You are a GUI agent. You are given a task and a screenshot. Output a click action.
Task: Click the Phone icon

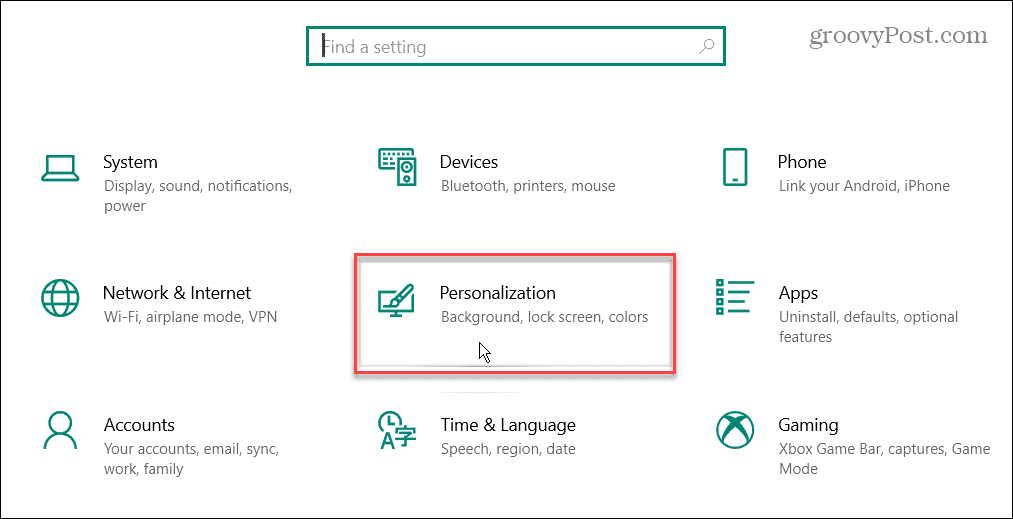(x=735, y=167)
